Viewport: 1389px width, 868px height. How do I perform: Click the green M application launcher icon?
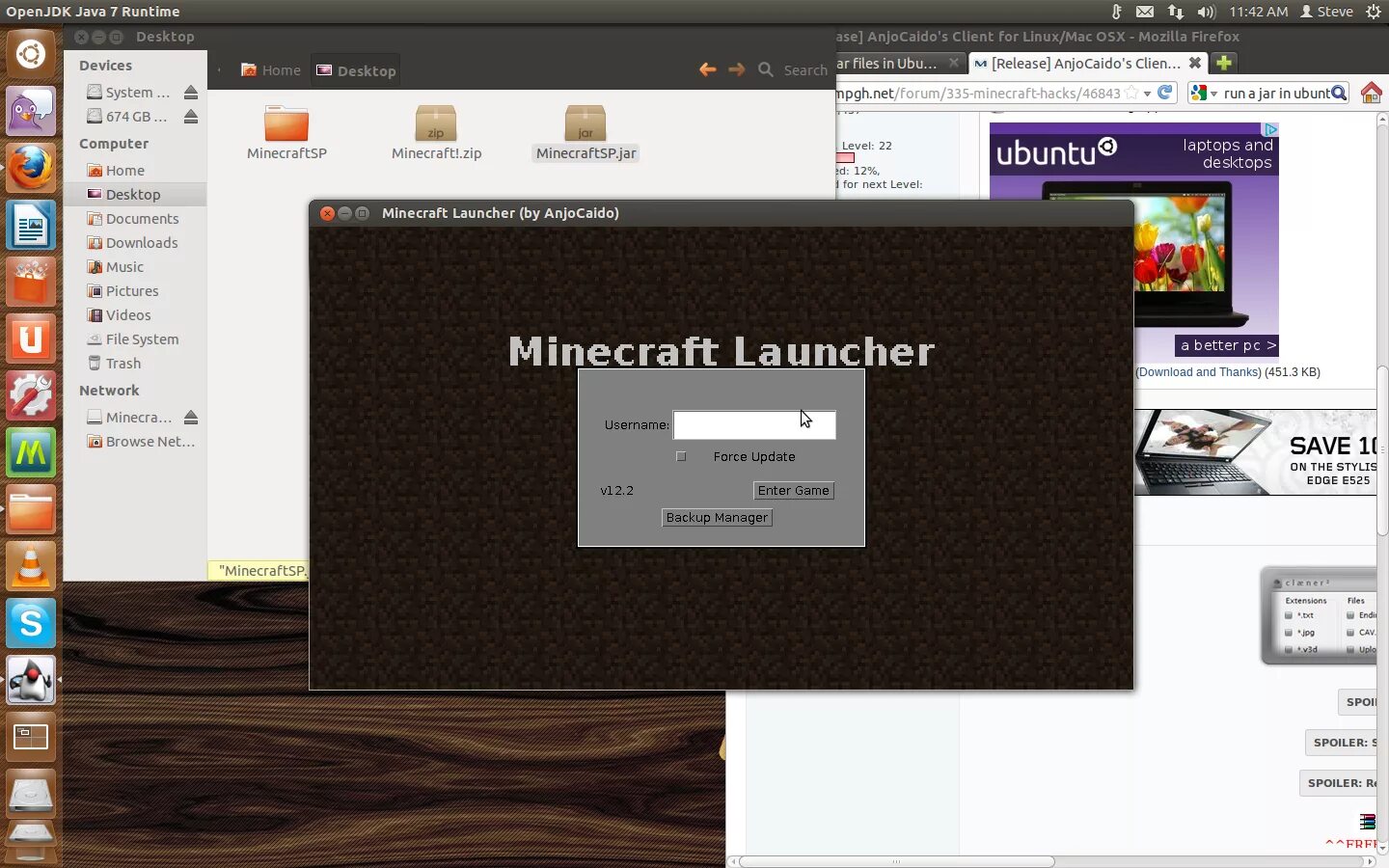point(31,452)
